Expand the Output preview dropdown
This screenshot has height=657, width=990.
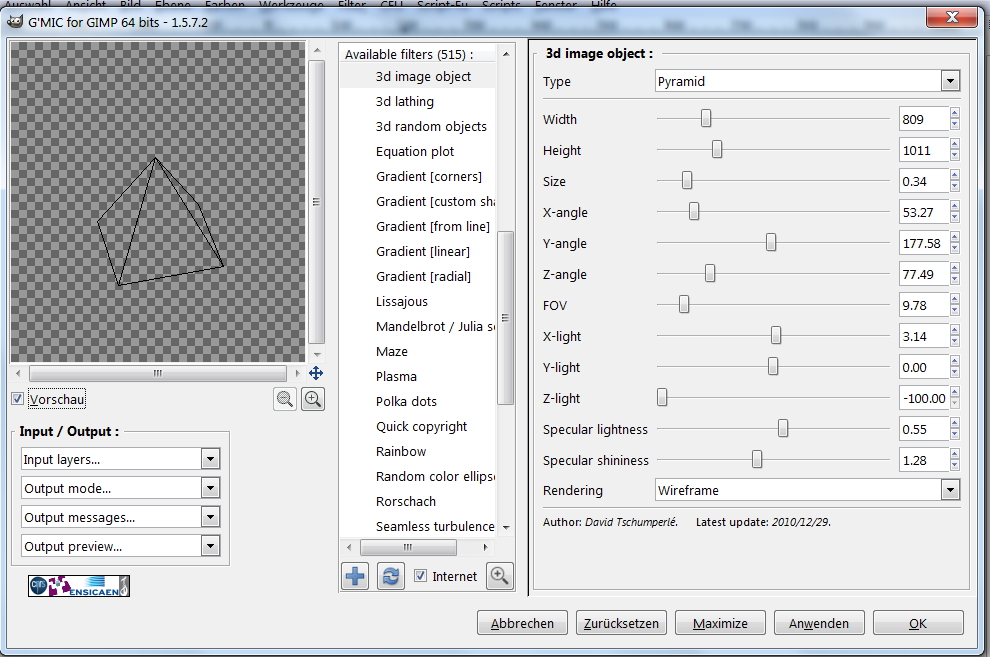pyautogui.click(x=120, y=546)
